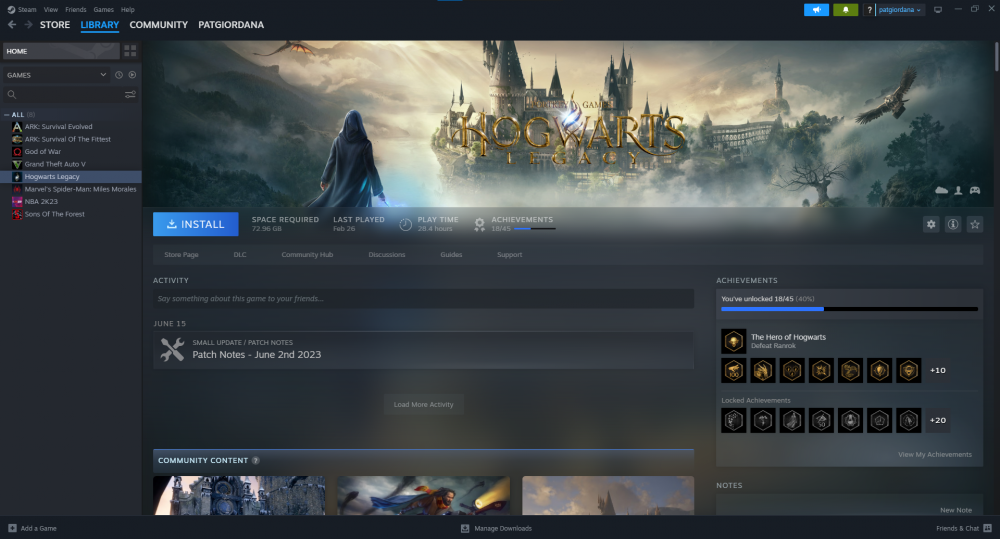Click the achievements progress bar
Screen dimensions: 1000x539
pos(848,309)
